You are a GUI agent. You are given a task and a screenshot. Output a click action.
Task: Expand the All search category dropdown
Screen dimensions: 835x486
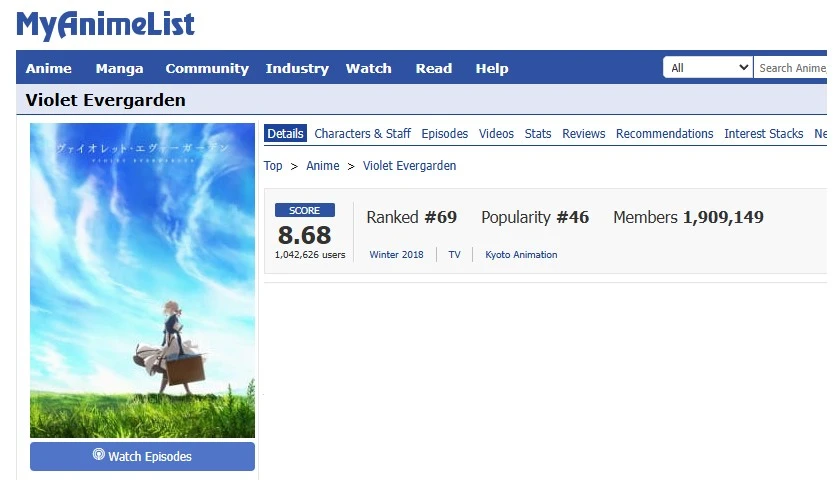[708, 68]
